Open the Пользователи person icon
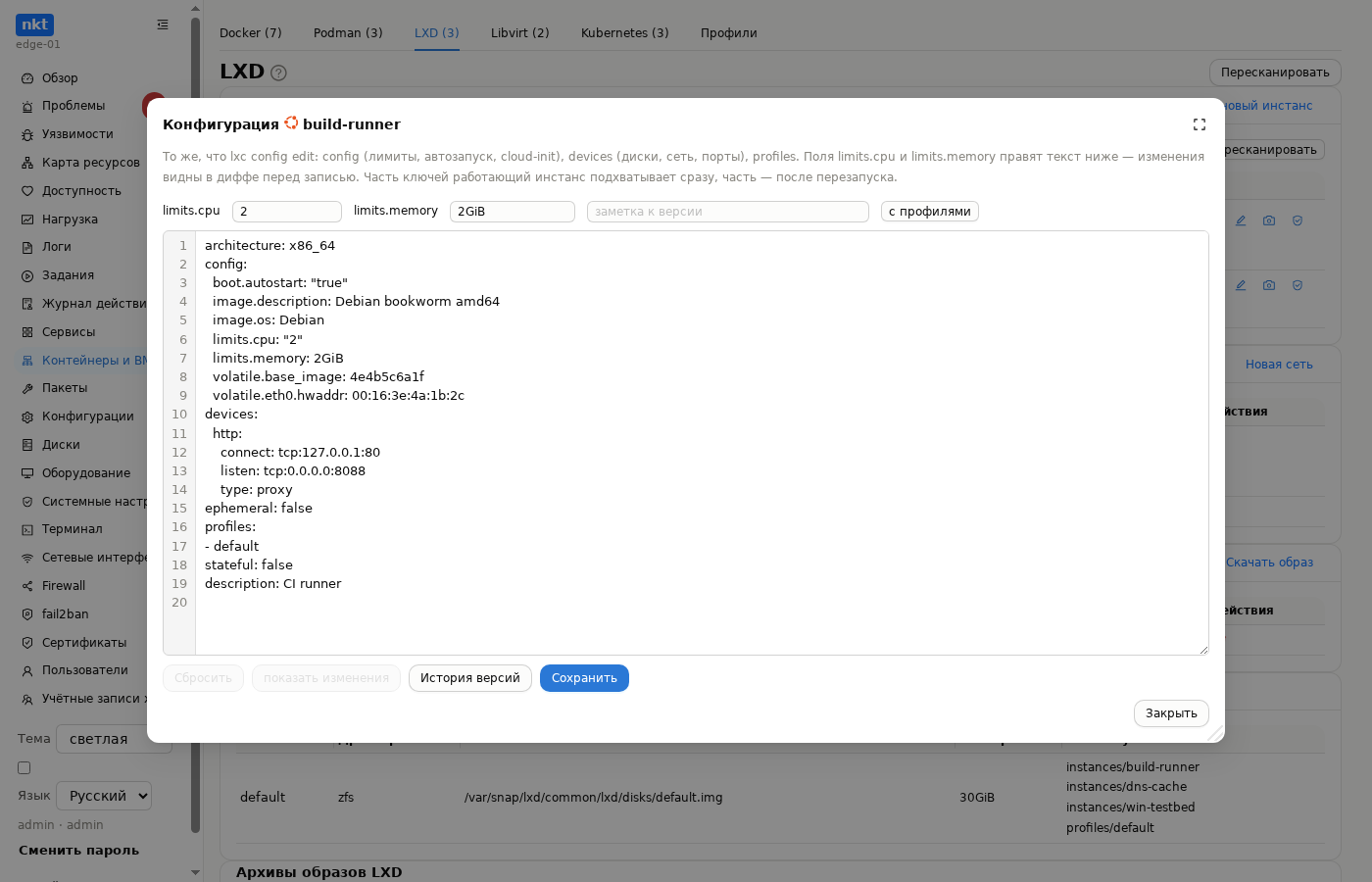 [27, 670]
